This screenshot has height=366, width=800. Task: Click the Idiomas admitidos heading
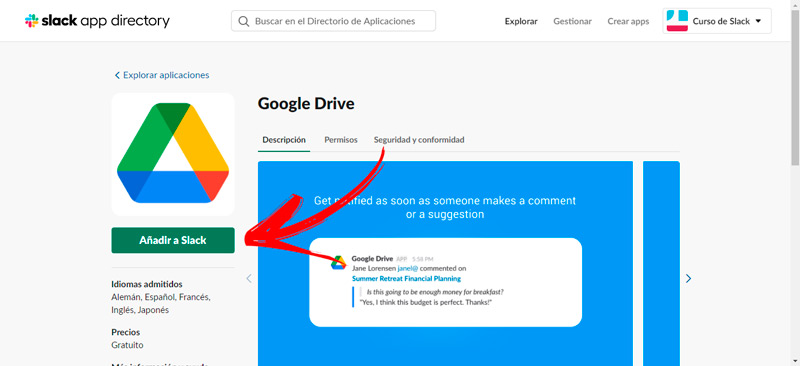(147, 284)
